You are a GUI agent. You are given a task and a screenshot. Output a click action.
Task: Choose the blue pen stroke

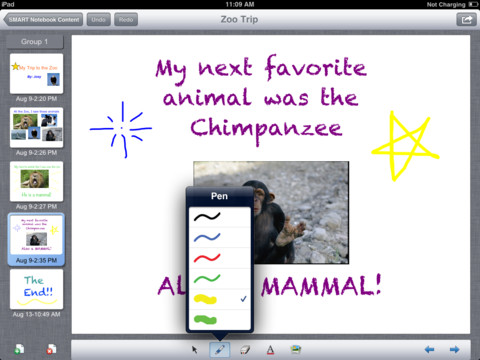(219, 238)
